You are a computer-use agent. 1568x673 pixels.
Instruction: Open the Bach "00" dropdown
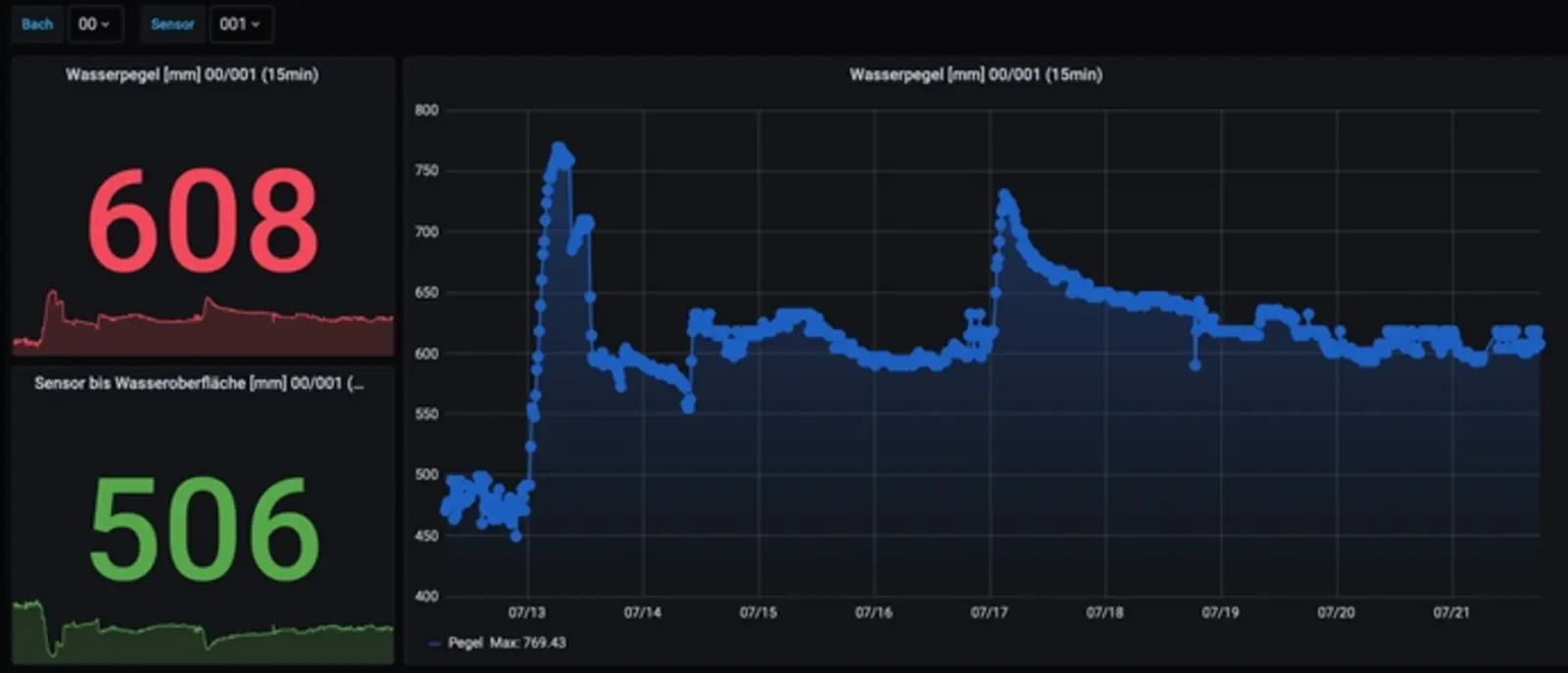point(94,24)
